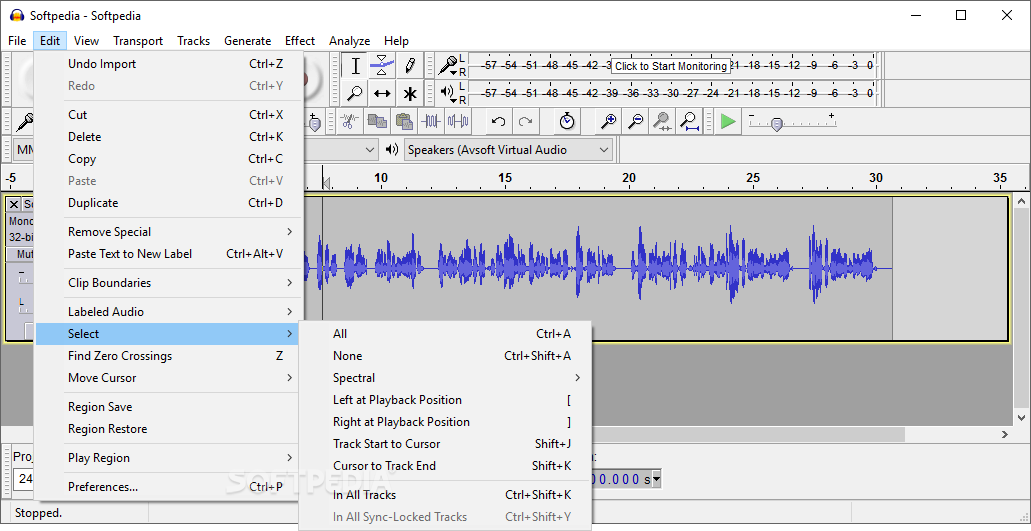This screenshot has height=531, width=1031.
Task: Click the Zoom Out toolbar icon
Action: point(635,121)
